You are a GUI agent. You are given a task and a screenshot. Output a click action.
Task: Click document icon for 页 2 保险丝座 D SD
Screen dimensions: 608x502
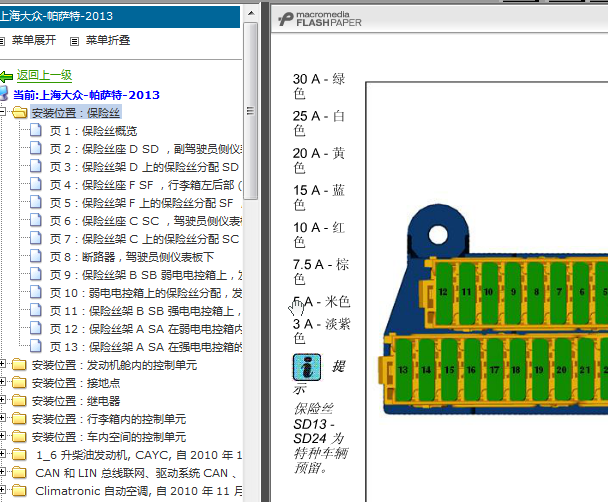(x=36, y=148)
